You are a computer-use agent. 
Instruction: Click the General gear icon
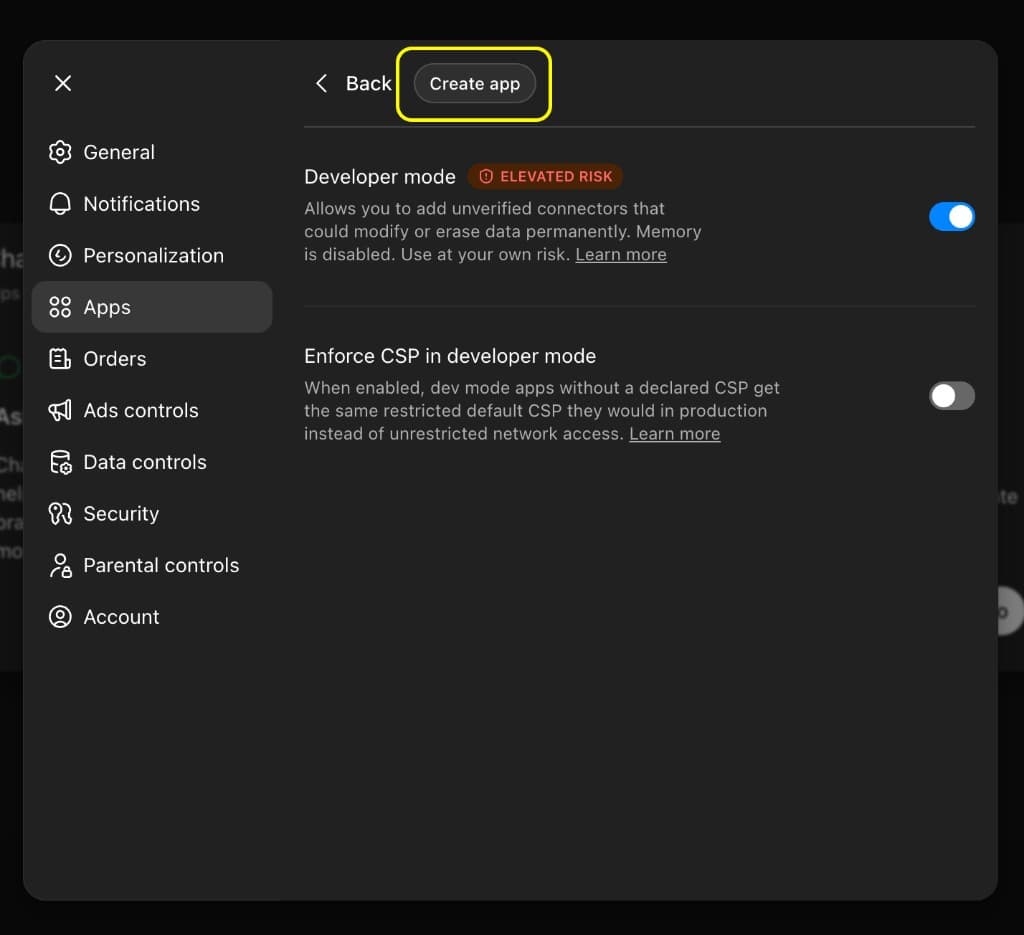pyautogui.click(x=60, y=152)
